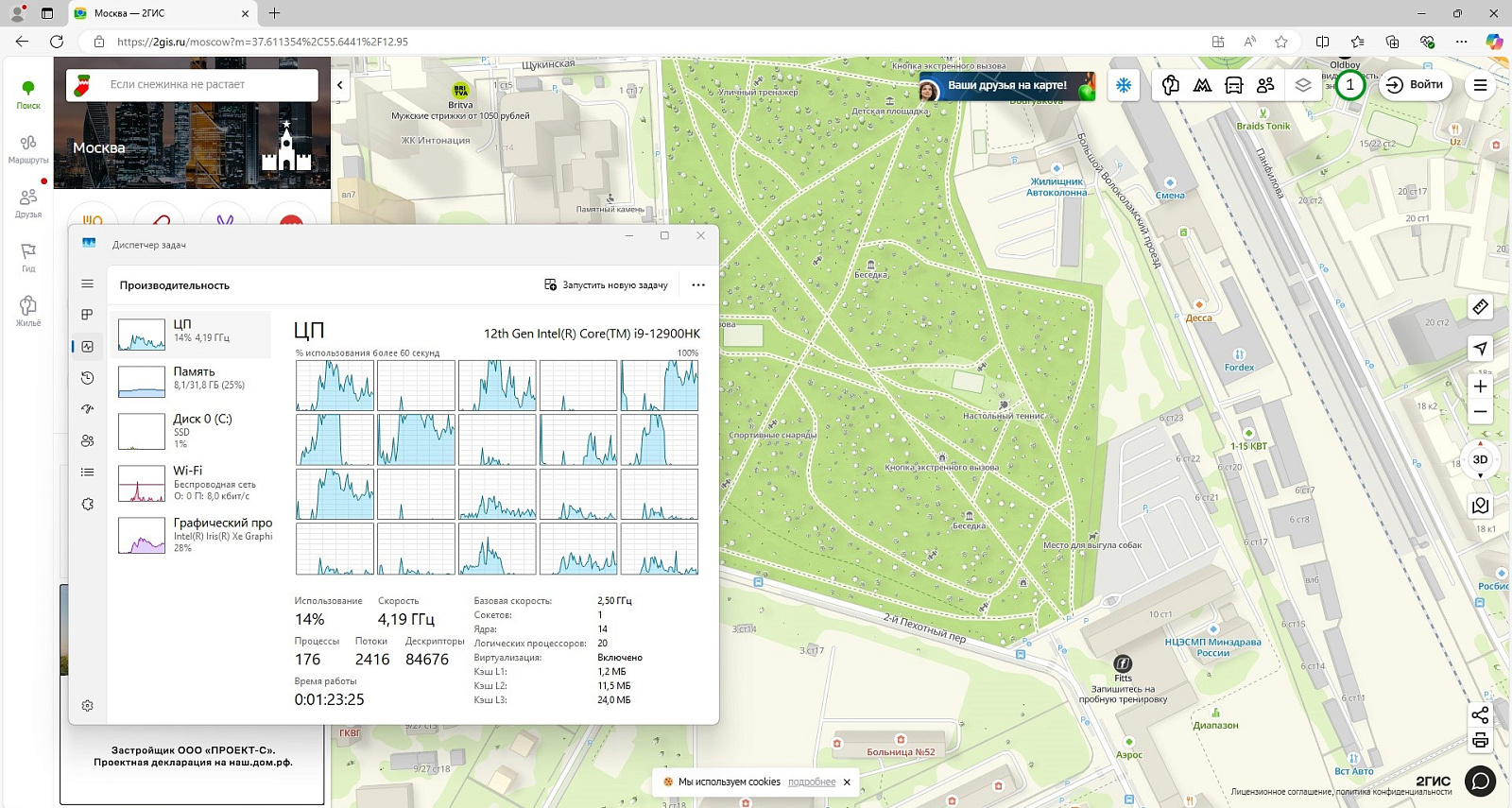
Task: Open the Жильё section in 2GIS sidebar
Action: 28,311
